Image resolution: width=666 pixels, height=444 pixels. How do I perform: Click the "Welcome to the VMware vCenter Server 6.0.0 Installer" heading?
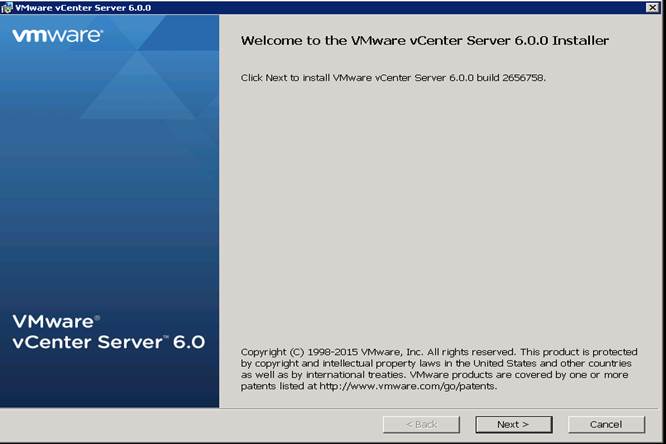425,41
